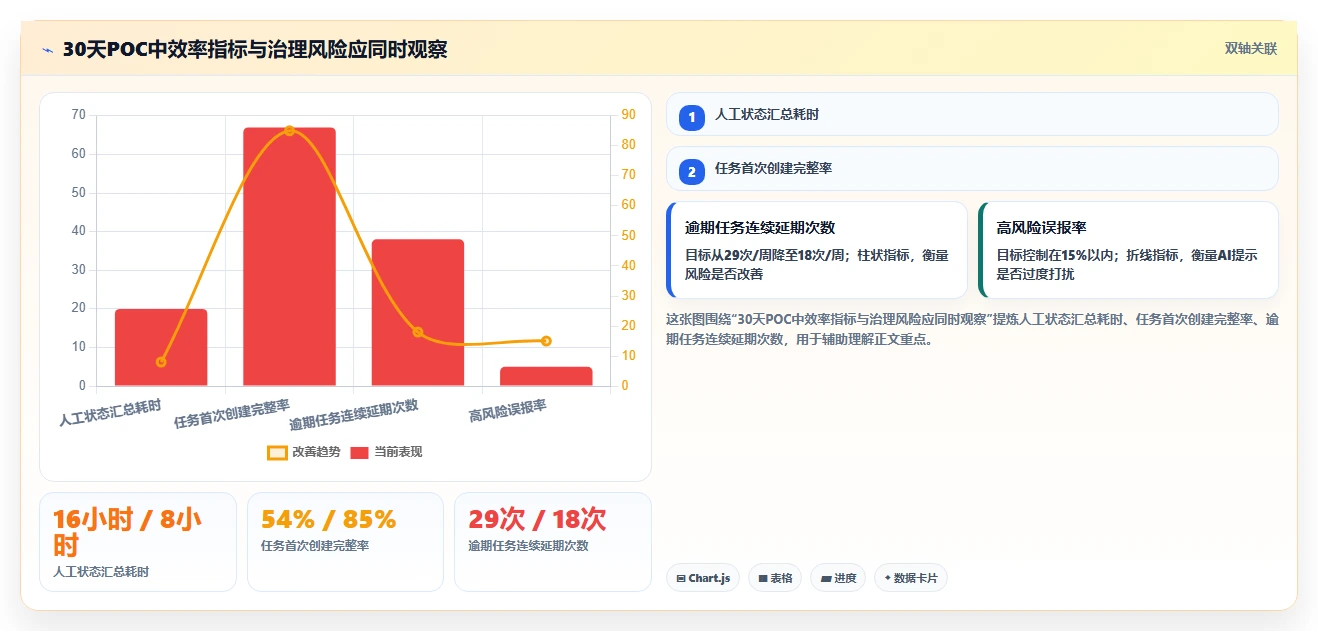Click the red bar for 人工状态汇总耗时
Viewport: 1318px width, 631px height.
(161, 347)
